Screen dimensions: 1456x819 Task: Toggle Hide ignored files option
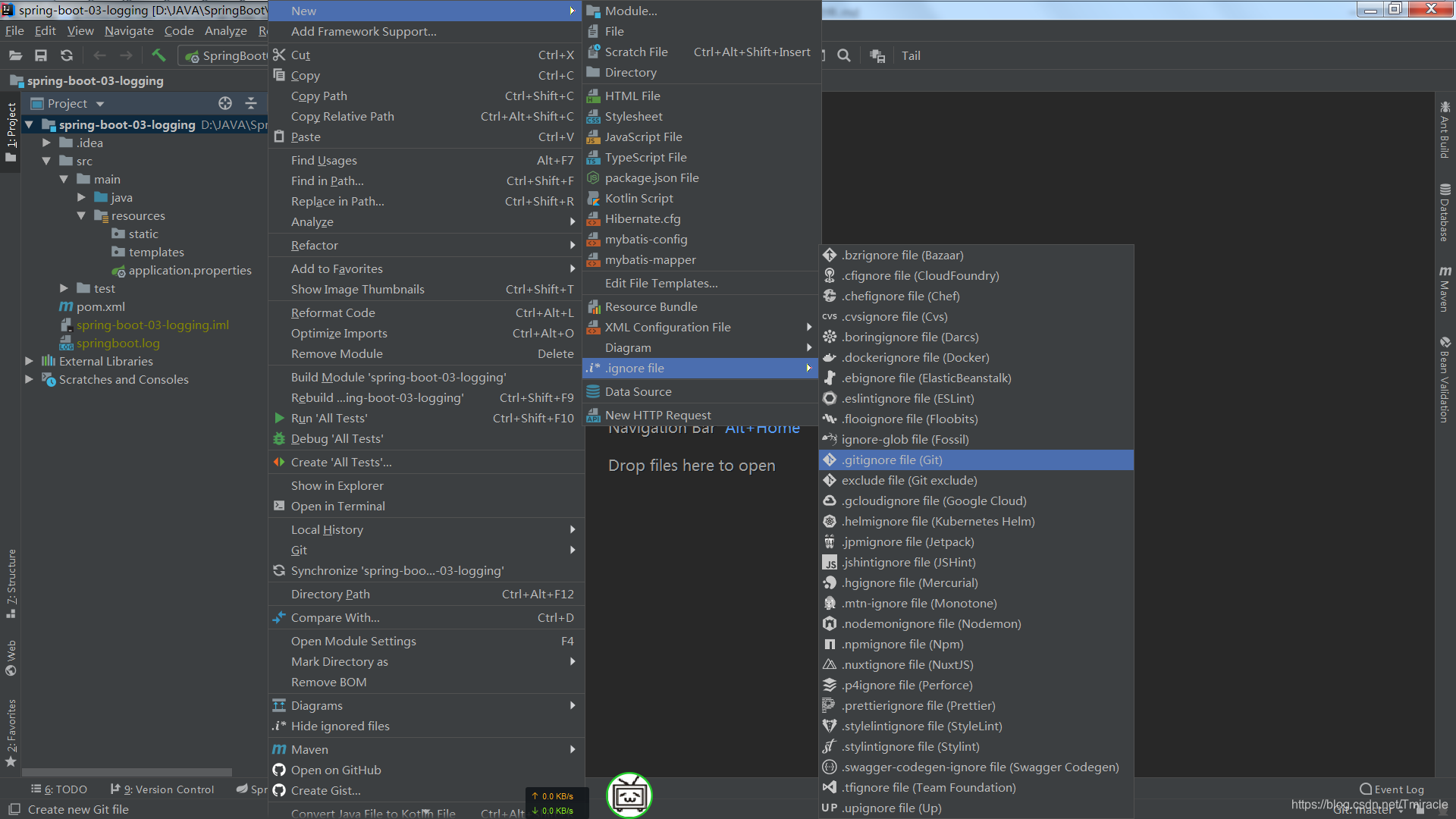[x=340, y=726]
